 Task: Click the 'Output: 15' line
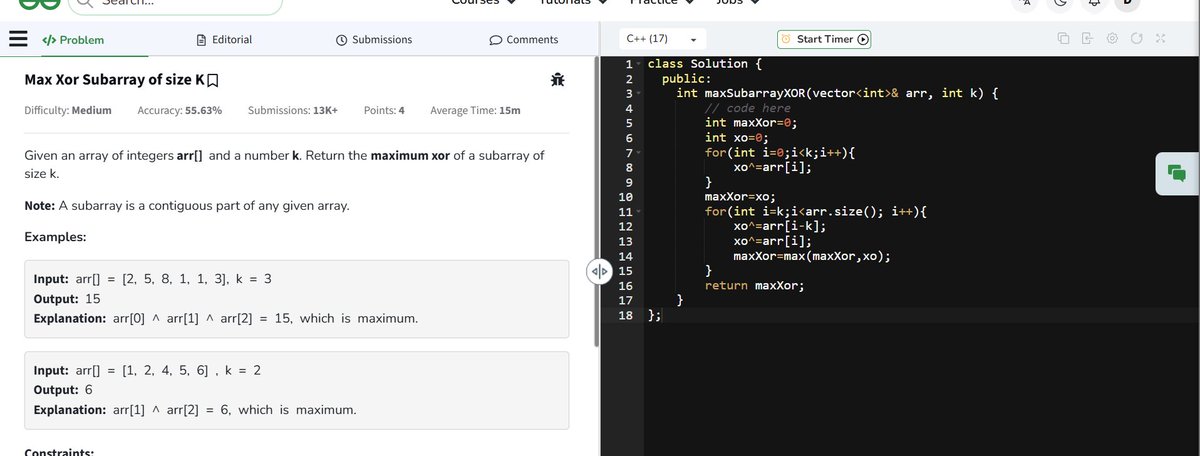coord(67,298)
